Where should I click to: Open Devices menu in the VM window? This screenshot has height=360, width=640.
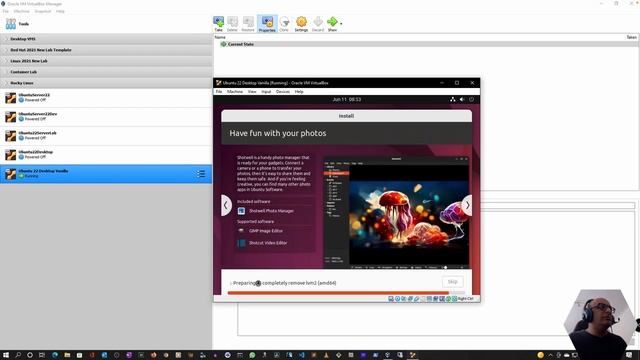pos(283,92)
